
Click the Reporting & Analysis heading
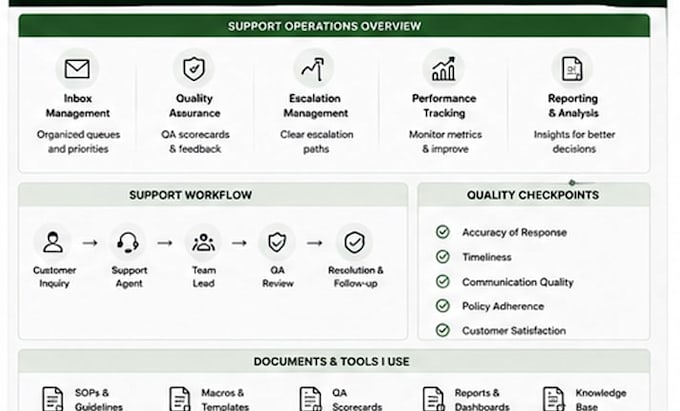(573, 106)
